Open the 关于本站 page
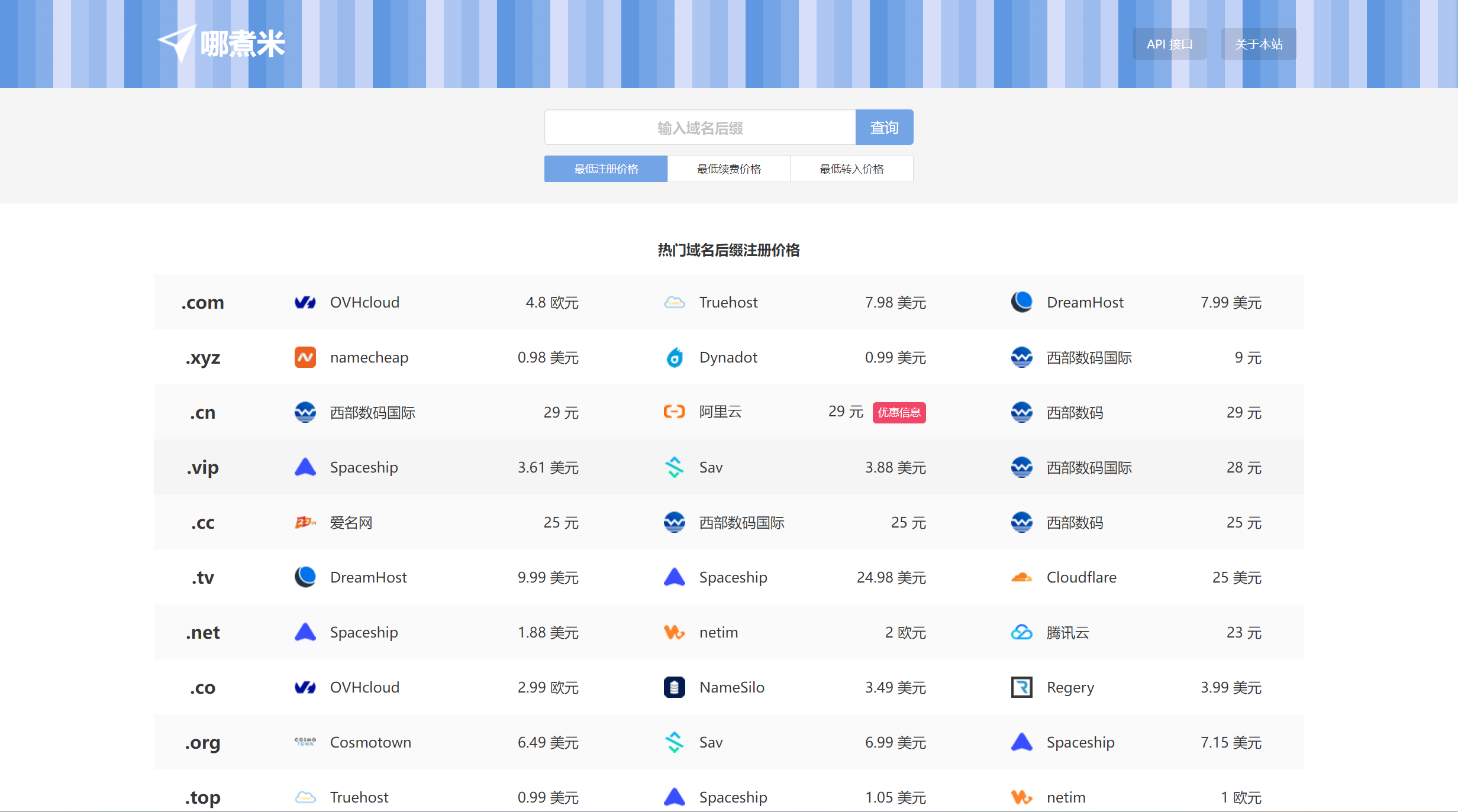 coord(1258,44)
